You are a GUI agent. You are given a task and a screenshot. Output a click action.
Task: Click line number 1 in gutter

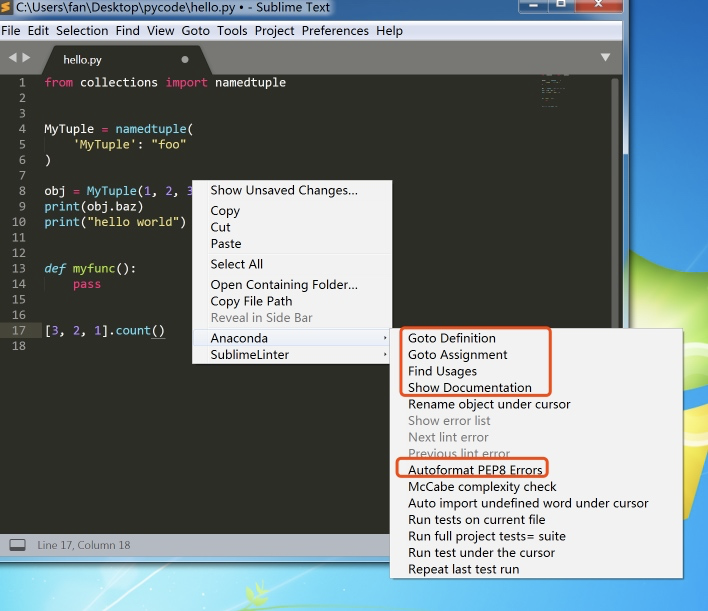coord(22,83)
